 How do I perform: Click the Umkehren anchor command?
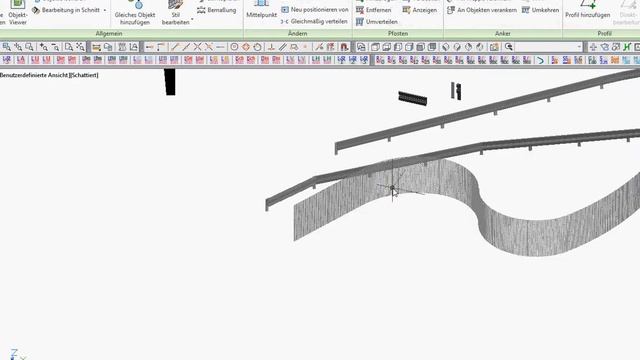tap(540, 10)
